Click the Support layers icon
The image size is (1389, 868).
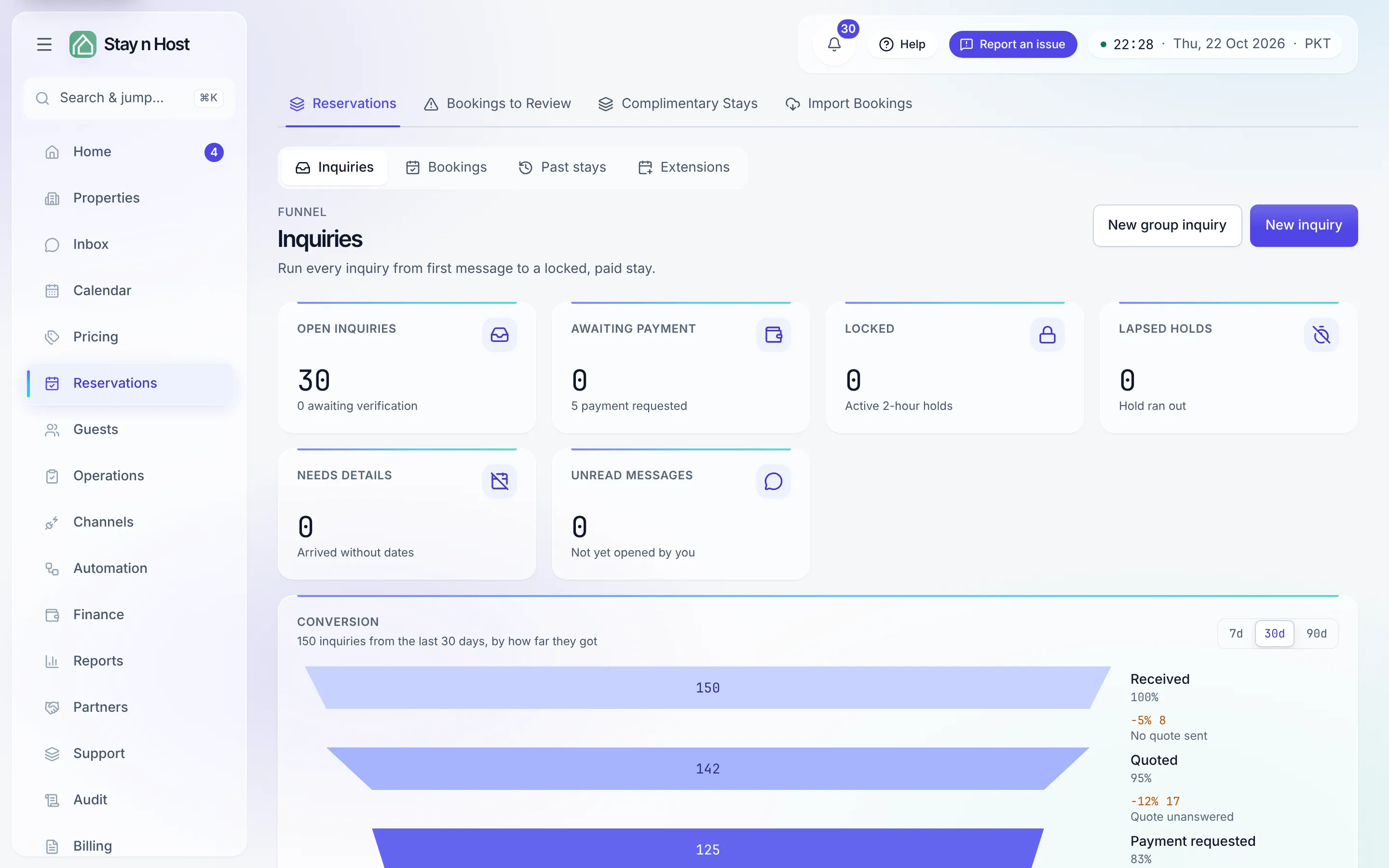tap(52, 754)
